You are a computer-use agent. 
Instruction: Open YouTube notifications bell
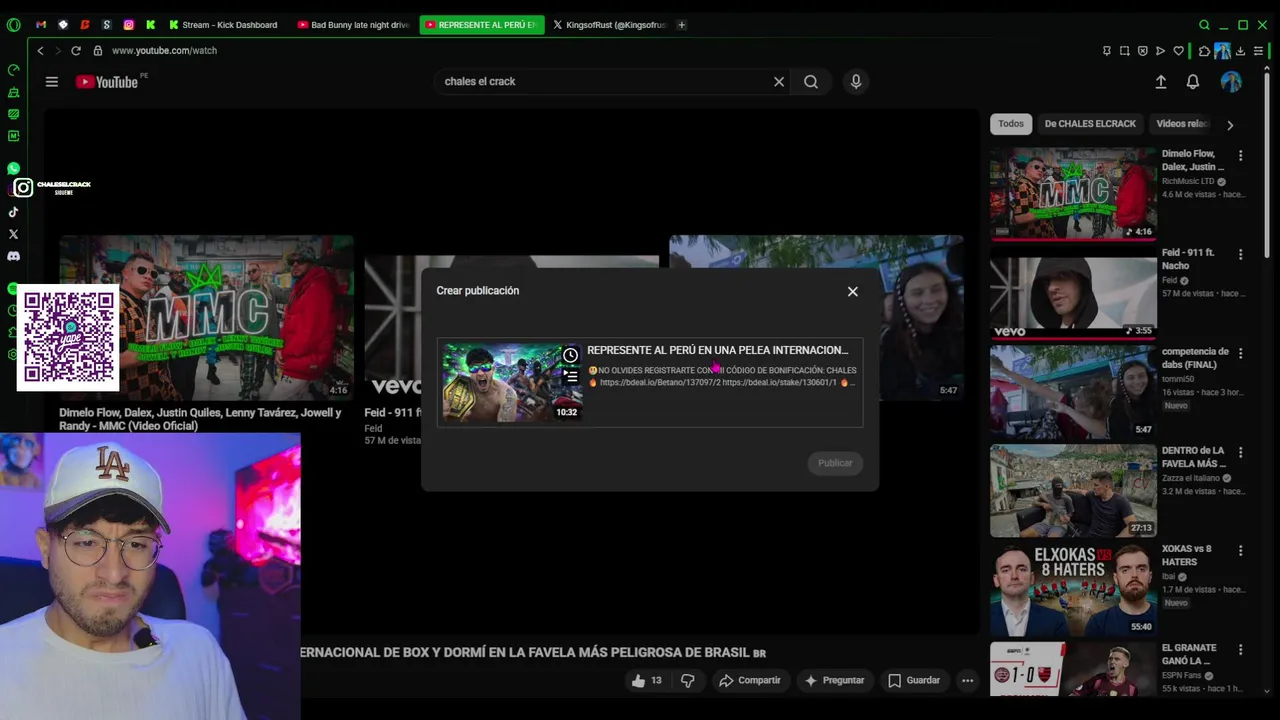pyautogui.click(x=1193, y=82)
